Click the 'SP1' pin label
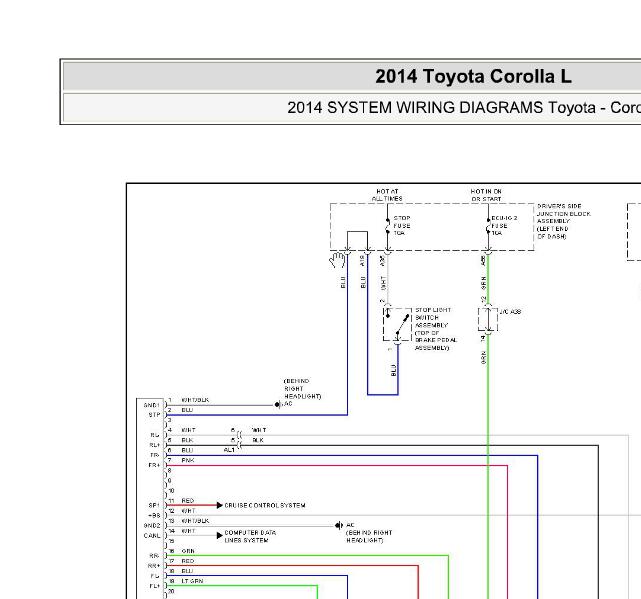The width and height of the screenshot is (641, 599). click(154, 505)
